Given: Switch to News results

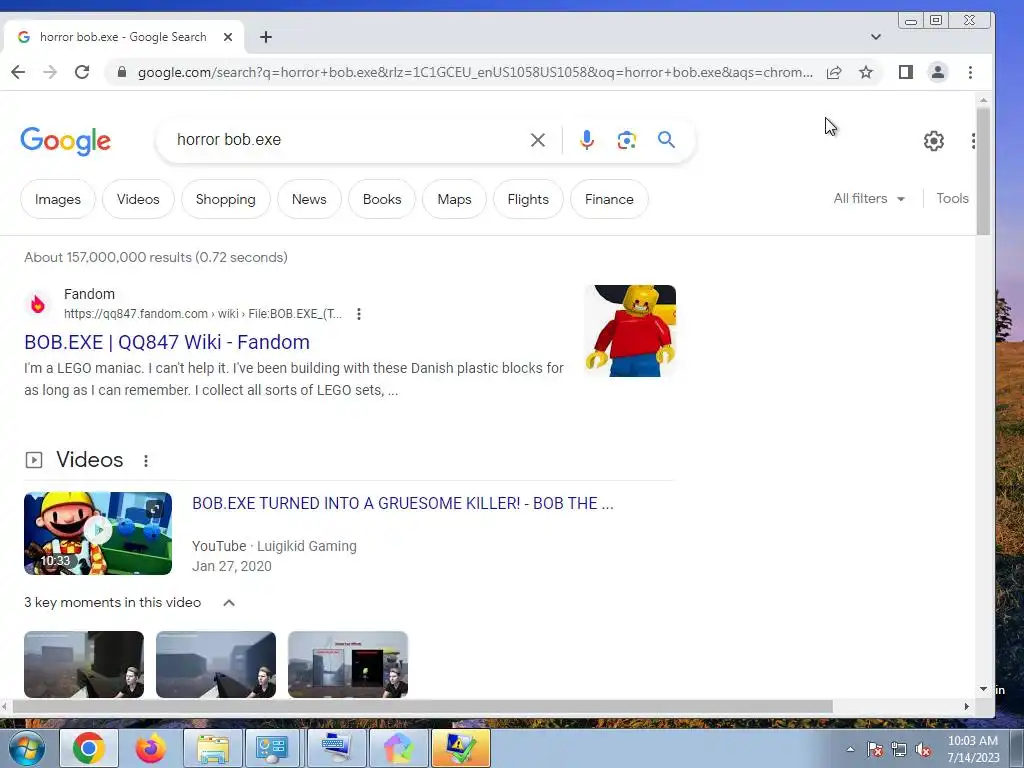Looking at the screenshot, I should (309, 199).
